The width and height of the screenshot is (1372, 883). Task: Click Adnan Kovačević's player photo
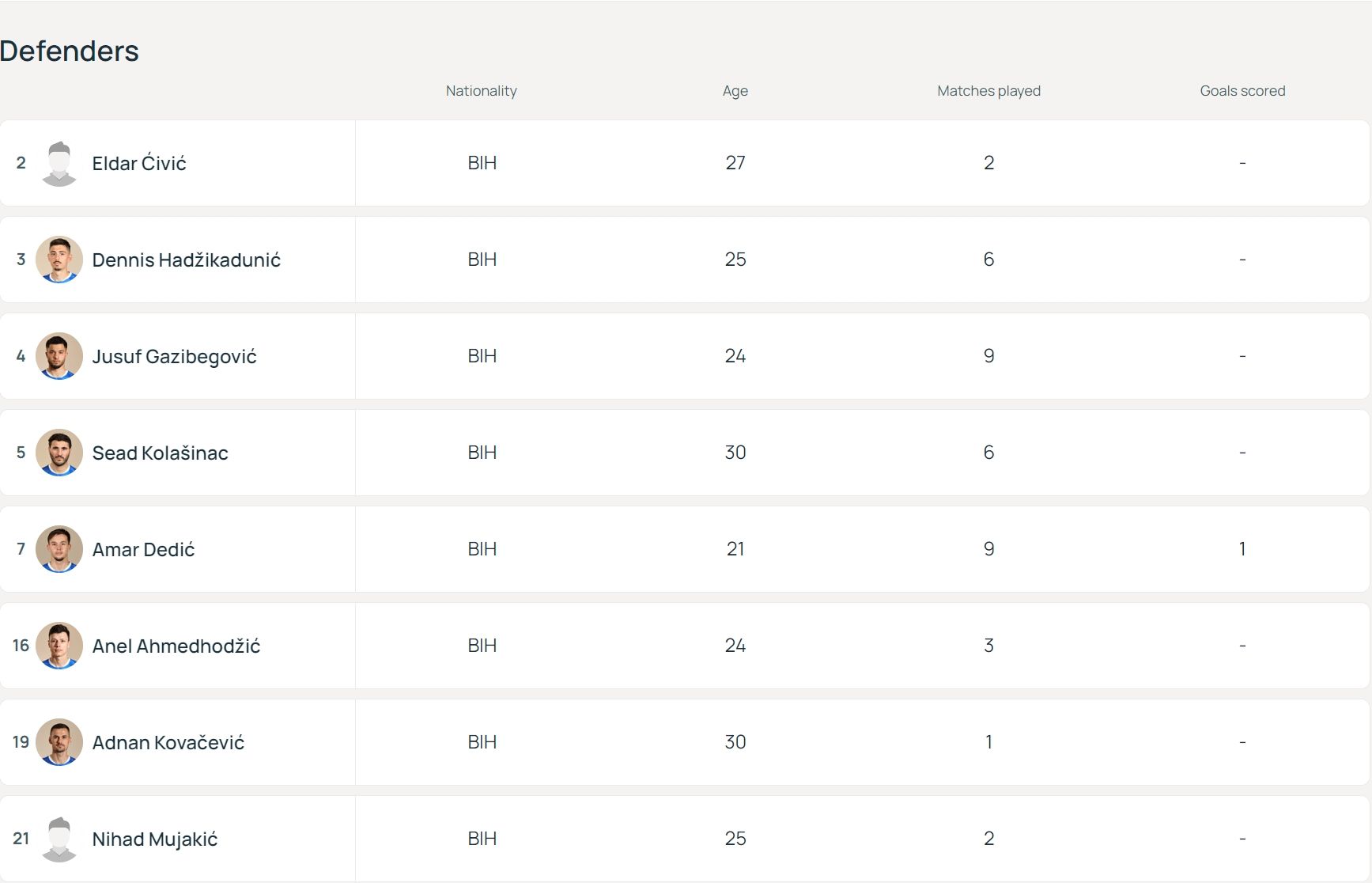click(x=59, y=742)
